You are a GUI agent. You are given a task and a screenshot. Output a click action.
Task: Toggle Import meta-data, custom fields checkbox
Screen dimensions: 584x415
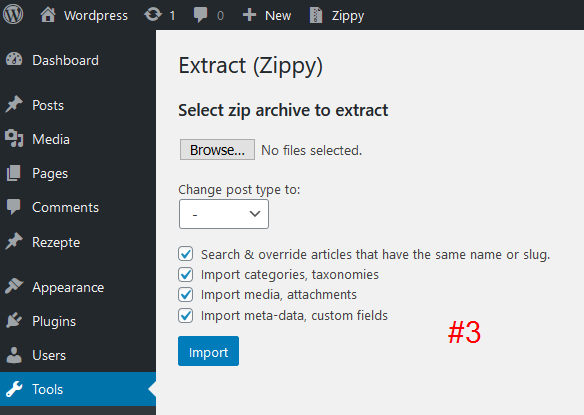pos(185,316)
